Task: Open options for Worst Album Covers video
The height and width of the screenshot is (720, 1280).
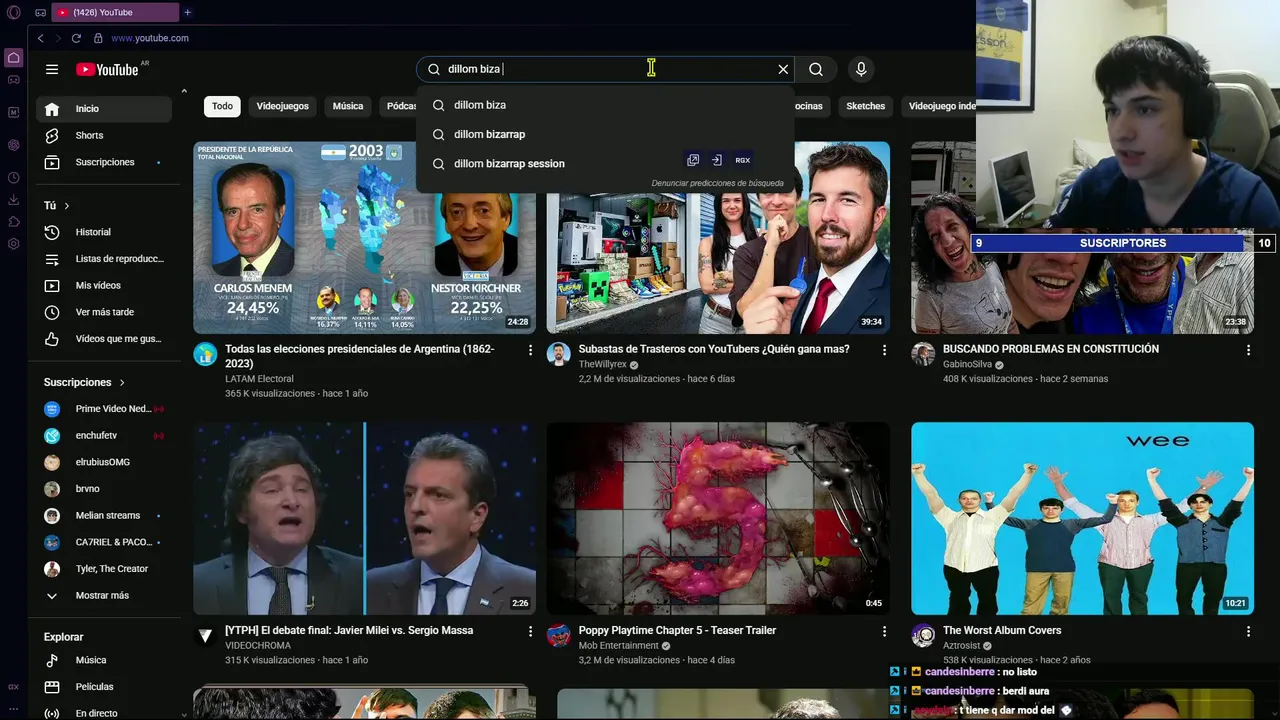Action: tap(1248, 631)
